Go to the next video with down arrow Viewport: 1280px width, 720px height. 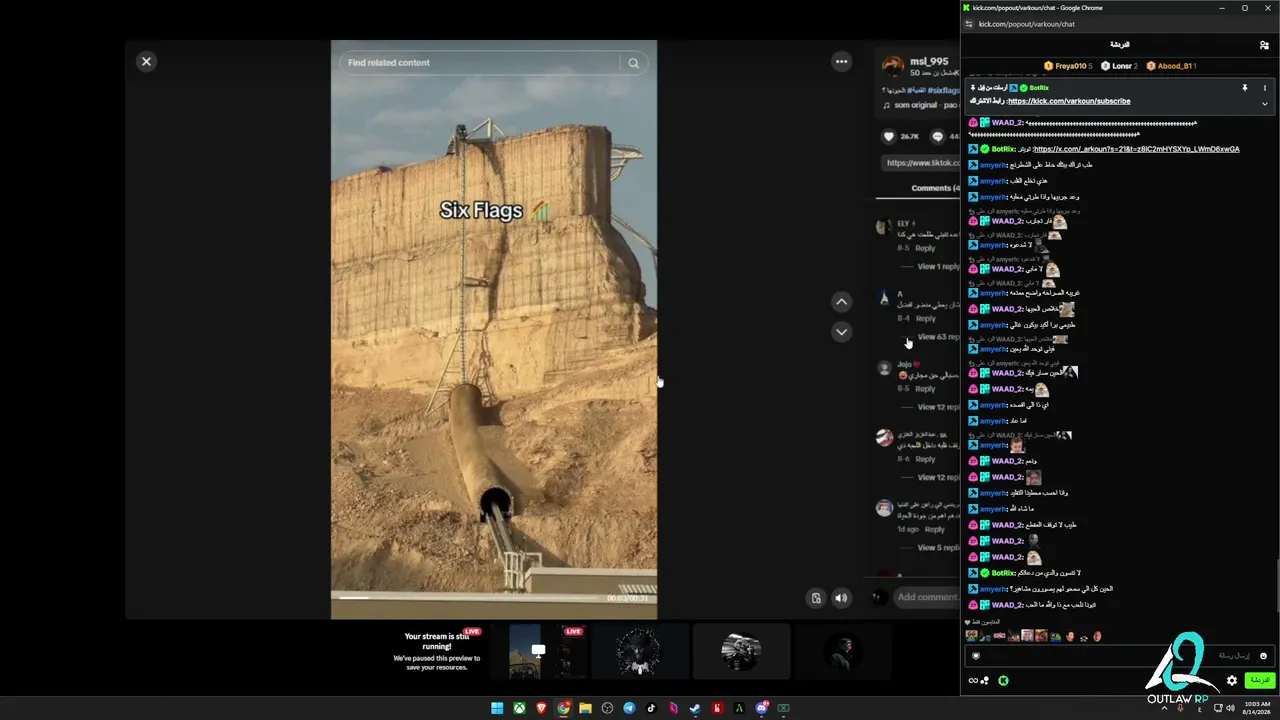pos(842,331)
